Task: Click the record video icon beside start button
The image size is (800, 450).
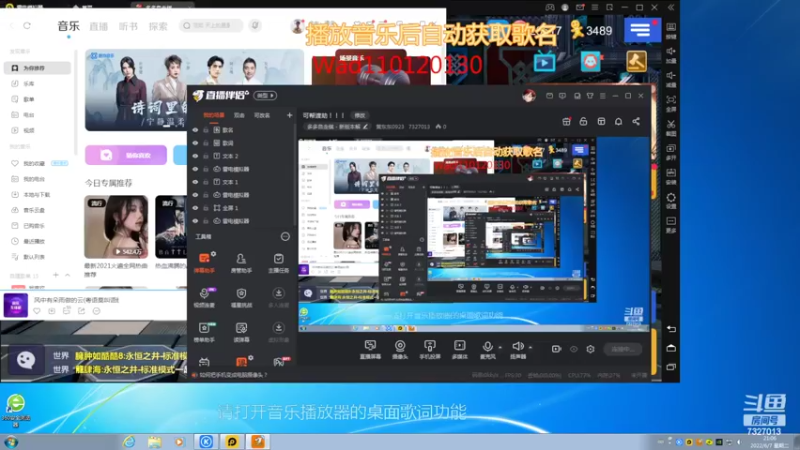Action: (556, 349)
